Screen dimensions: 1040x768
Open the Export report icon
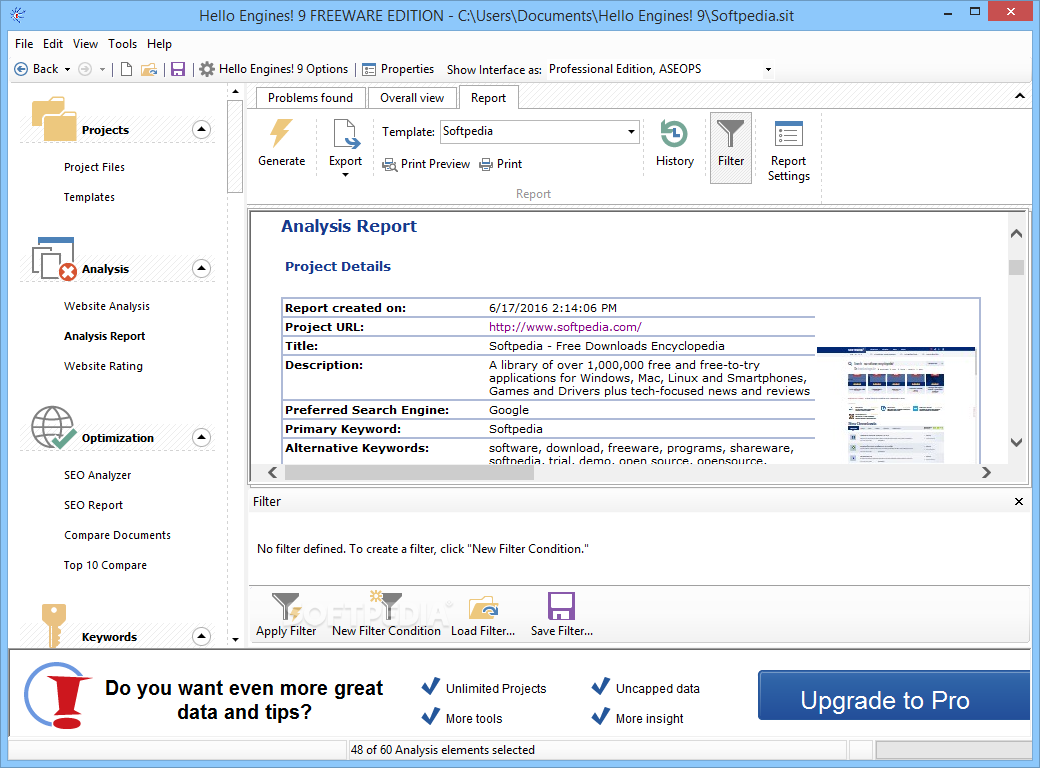(x=346, y=134)
